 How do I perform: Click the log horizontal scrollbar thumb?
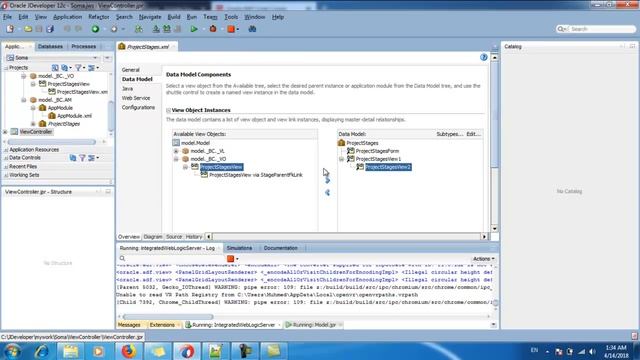[168, 317]
